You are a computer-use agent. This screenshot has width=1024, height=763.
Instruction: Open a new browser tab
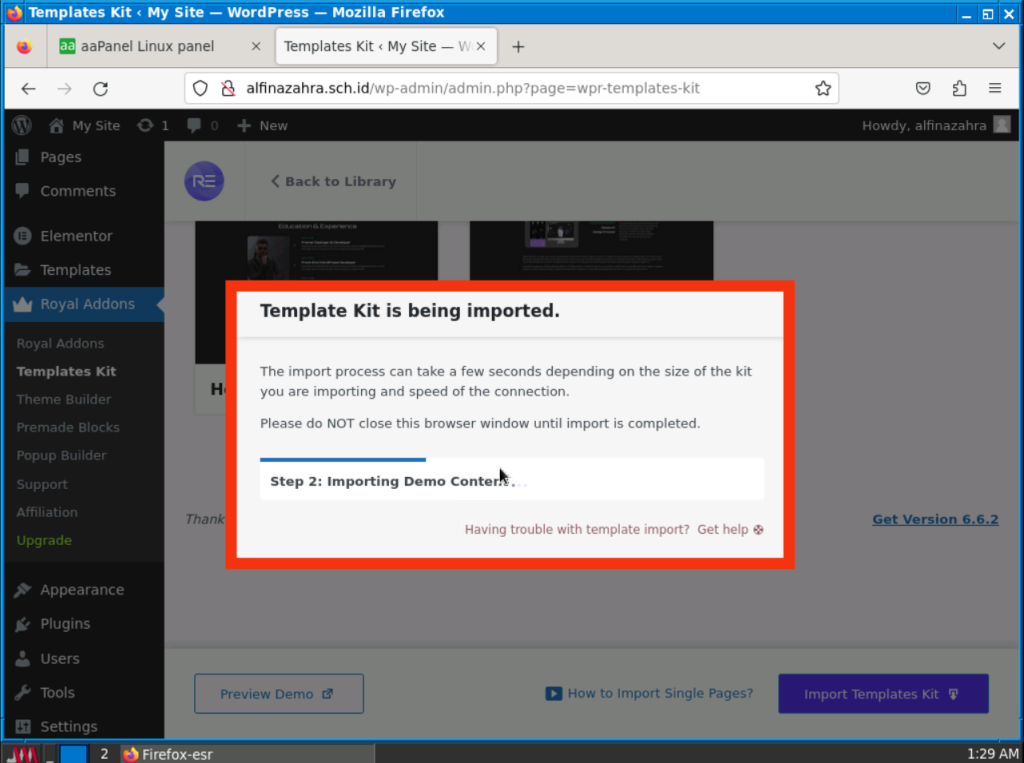[x=518, y=46]
